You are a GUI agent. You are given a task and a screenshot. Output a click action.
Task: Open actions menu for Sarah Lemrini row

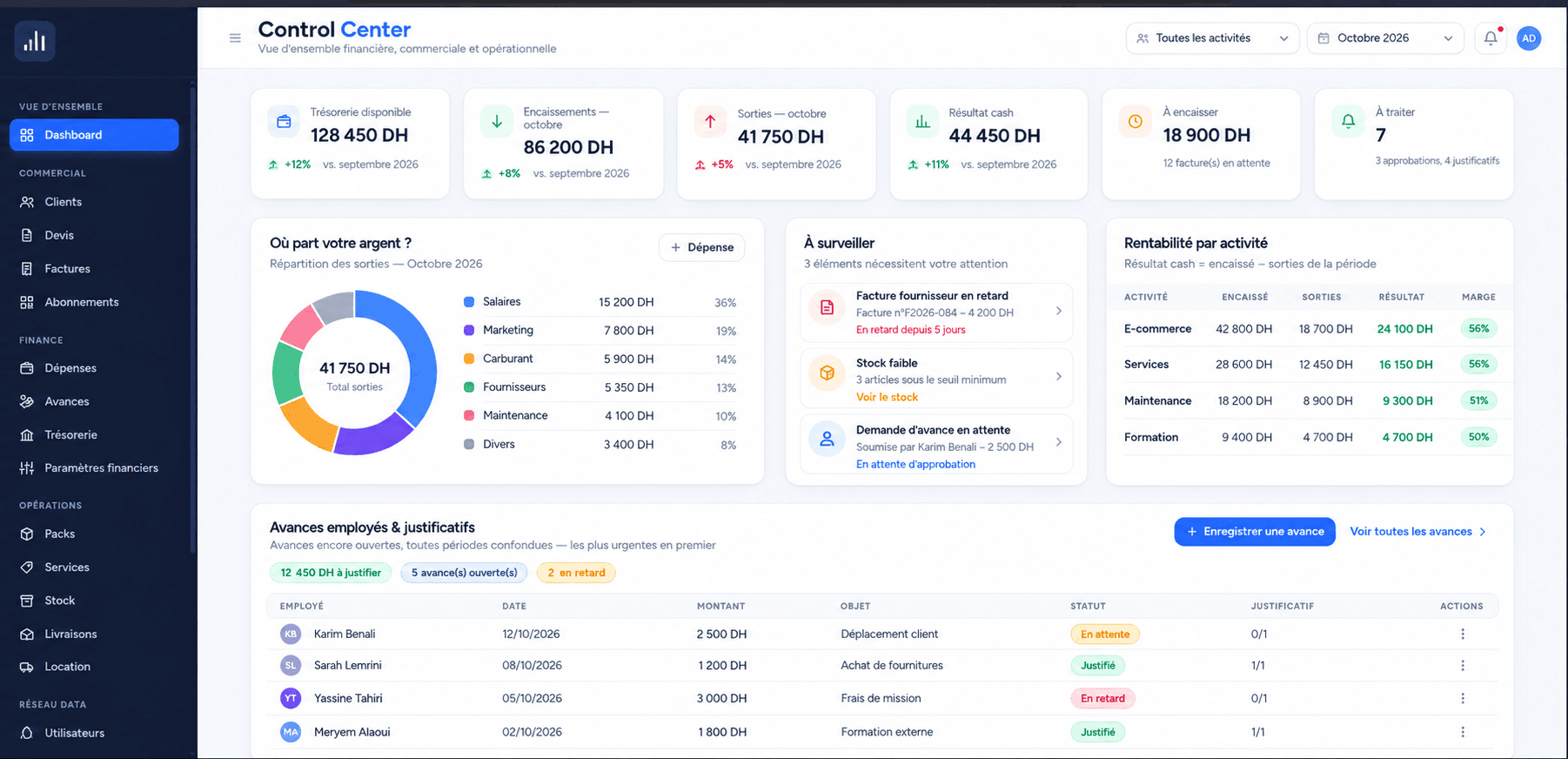(1462, 666)
